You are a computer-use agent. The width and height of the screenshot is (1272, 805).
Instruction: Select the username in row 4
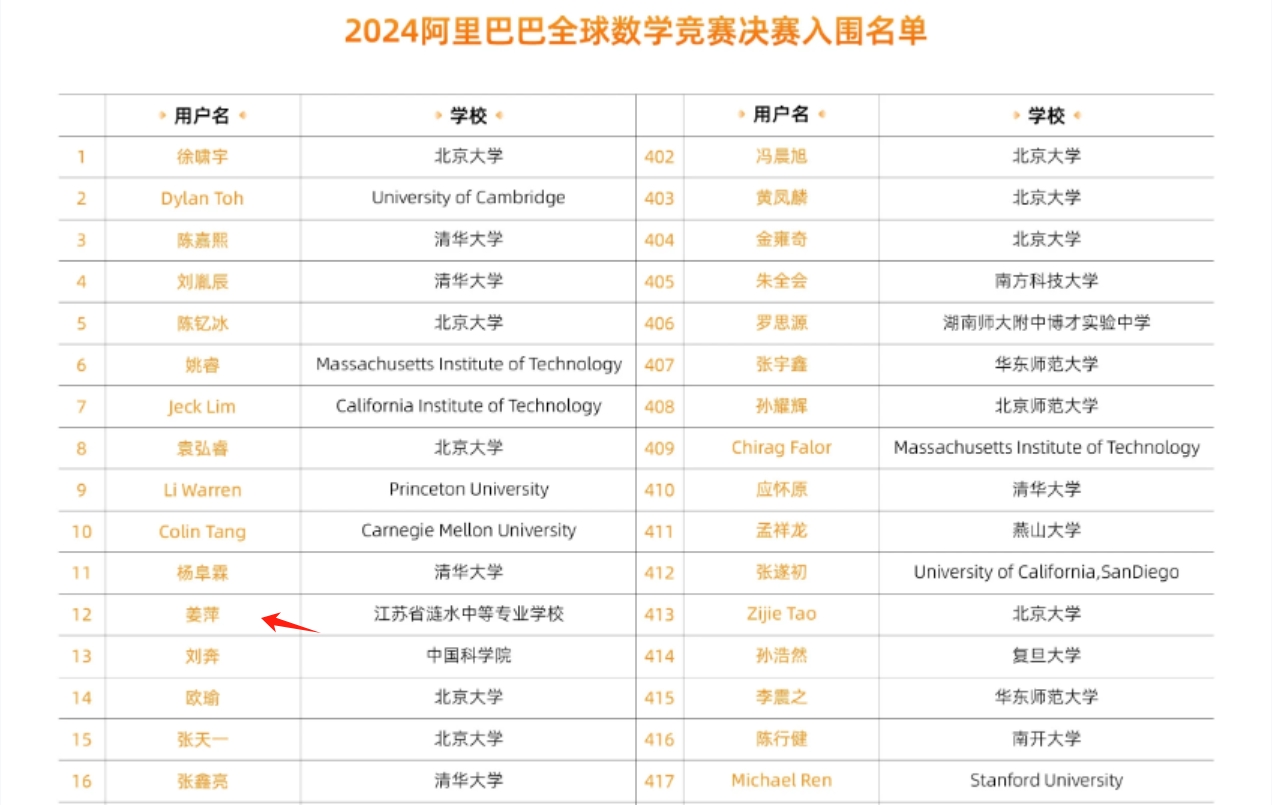click(x=202, y=281)
